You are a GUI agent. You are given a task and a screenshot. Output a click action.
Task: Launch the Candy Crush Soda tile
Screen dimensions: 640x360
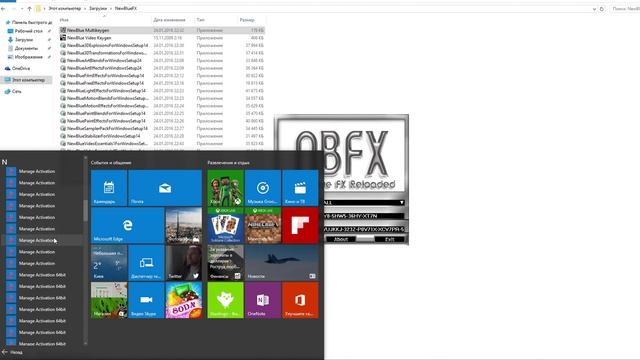(x=184, y=300)
